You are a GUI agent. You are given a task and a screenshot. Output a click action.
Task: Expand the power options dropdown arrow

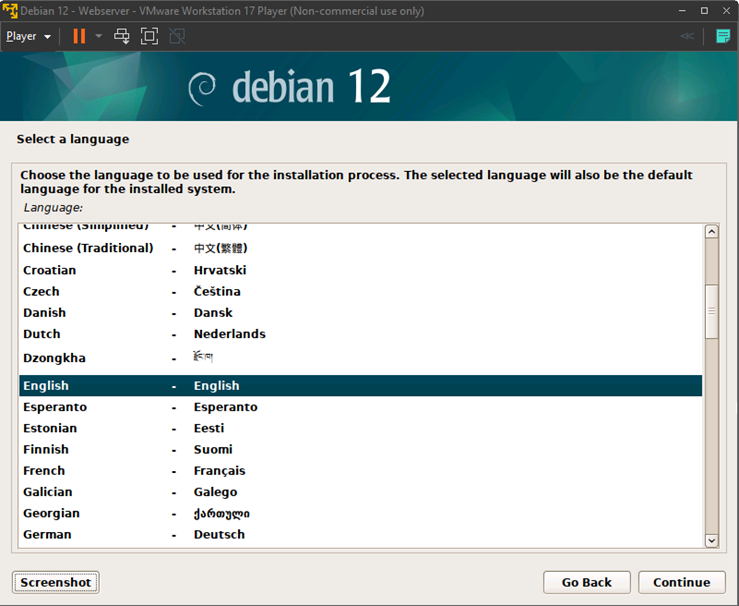[x=98, y=36]
